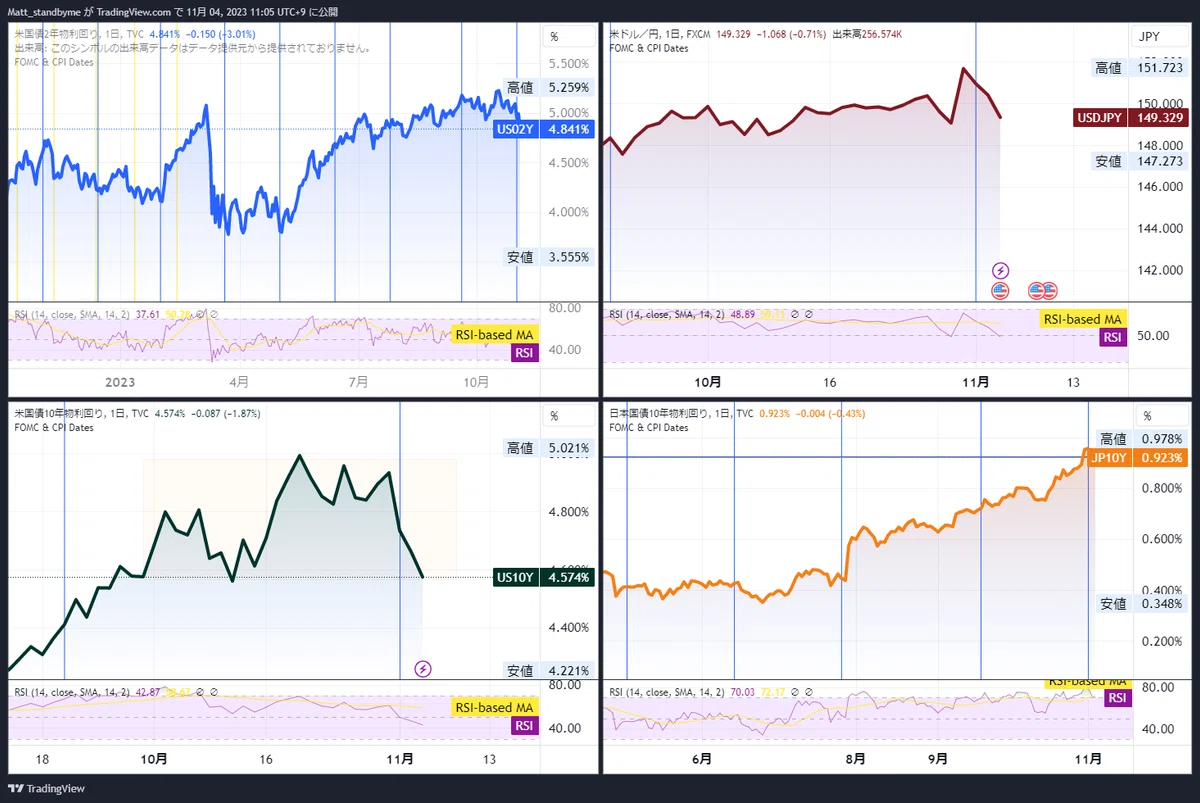Click the 16 date label on USDJPY time axis
Screen dimensions: 1200x803
click(x=830, y=381)
